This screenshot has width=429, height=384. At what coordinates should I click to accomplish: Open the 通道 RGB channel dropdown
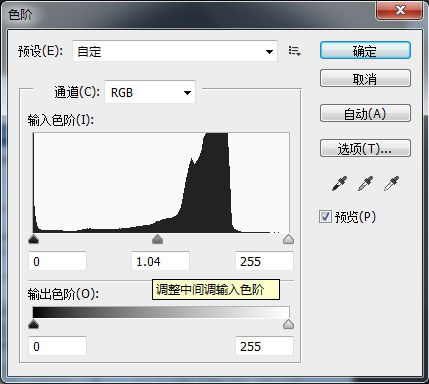(x=150, y=92)
